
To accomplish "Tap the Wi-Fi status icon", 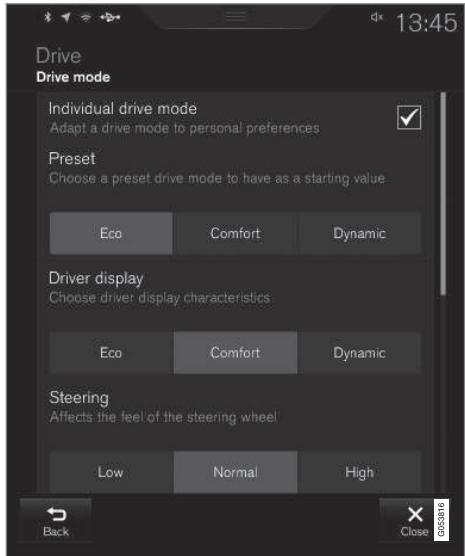I will 85,17.
